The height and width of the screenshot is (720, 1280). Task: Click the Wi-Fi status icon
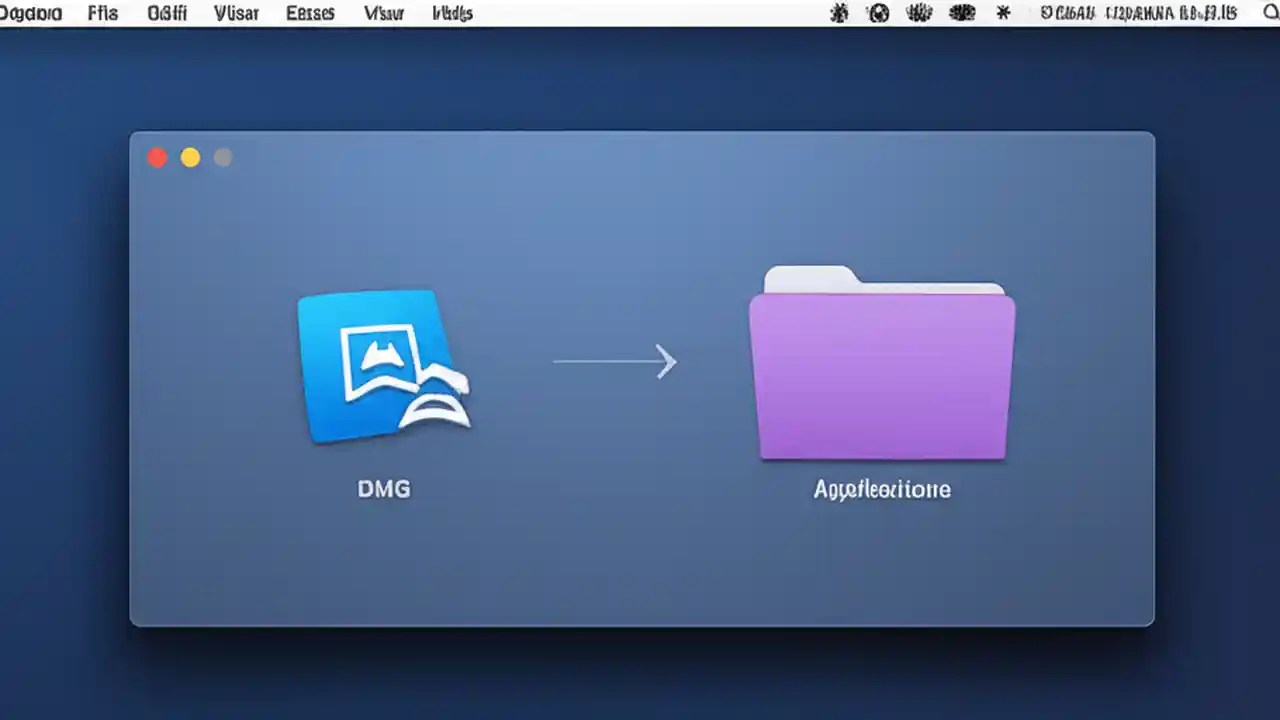click(x=919, y=13)
